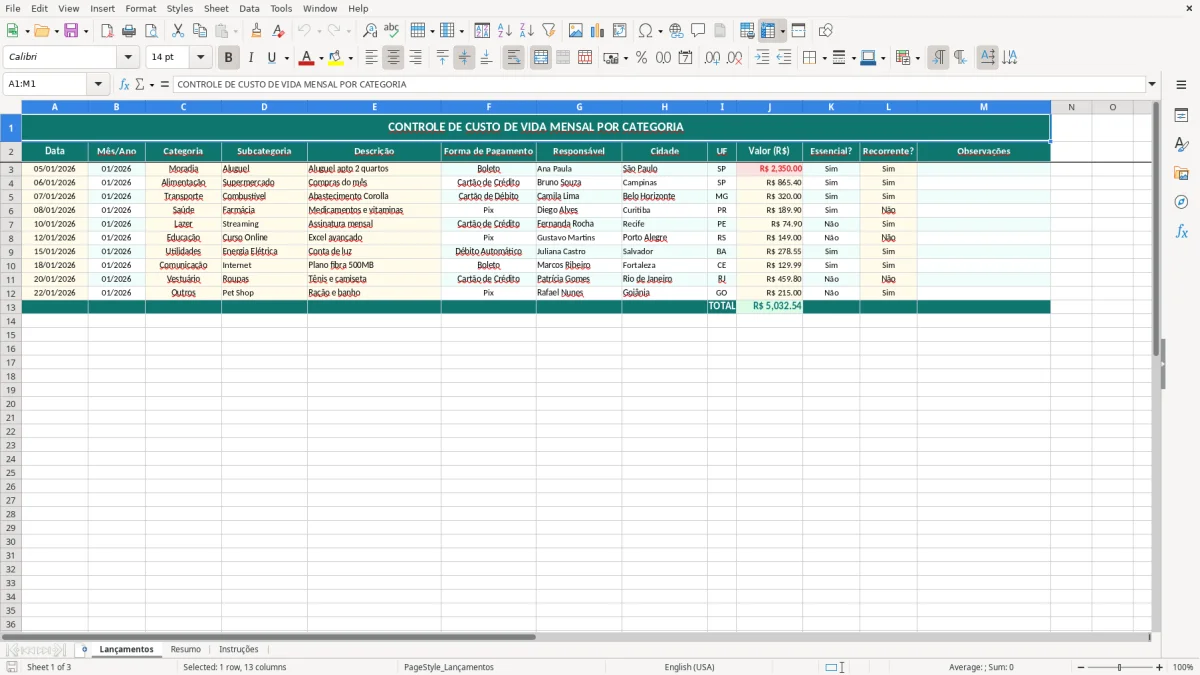Open the Format menu

(x=140, y=8)
